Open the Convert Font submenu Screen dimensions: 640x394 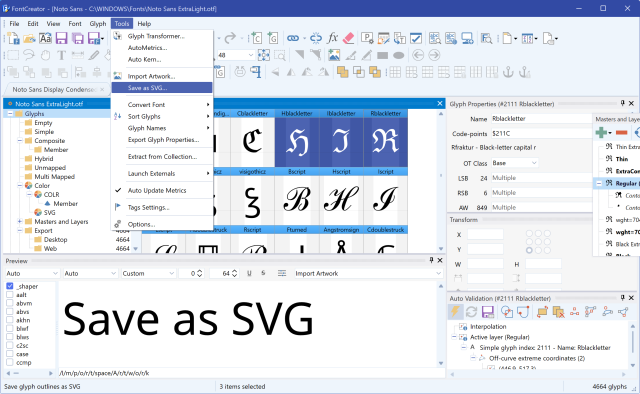point(162,105)
